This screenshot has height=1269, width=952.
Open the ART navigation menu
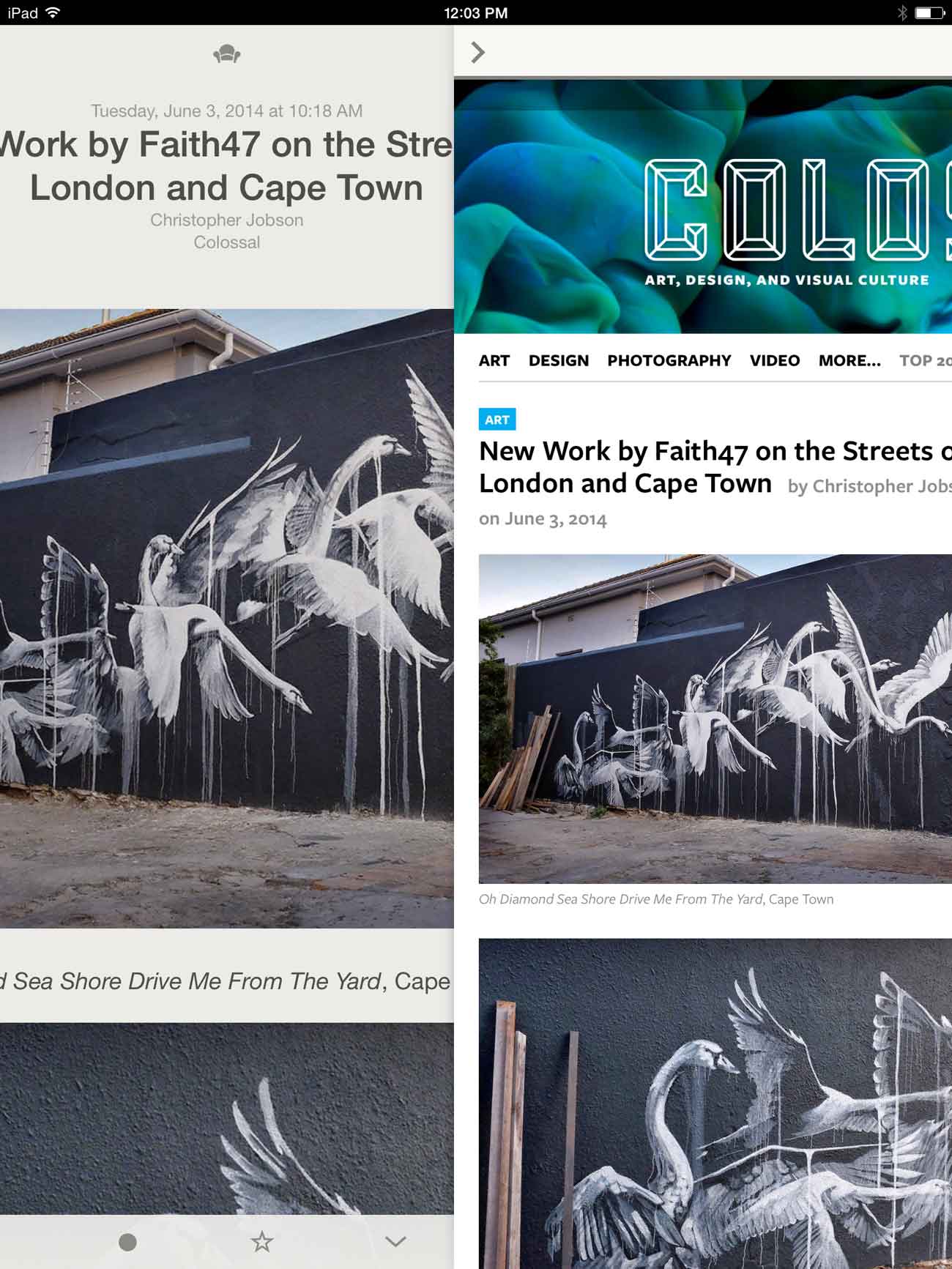coord(494,360)
